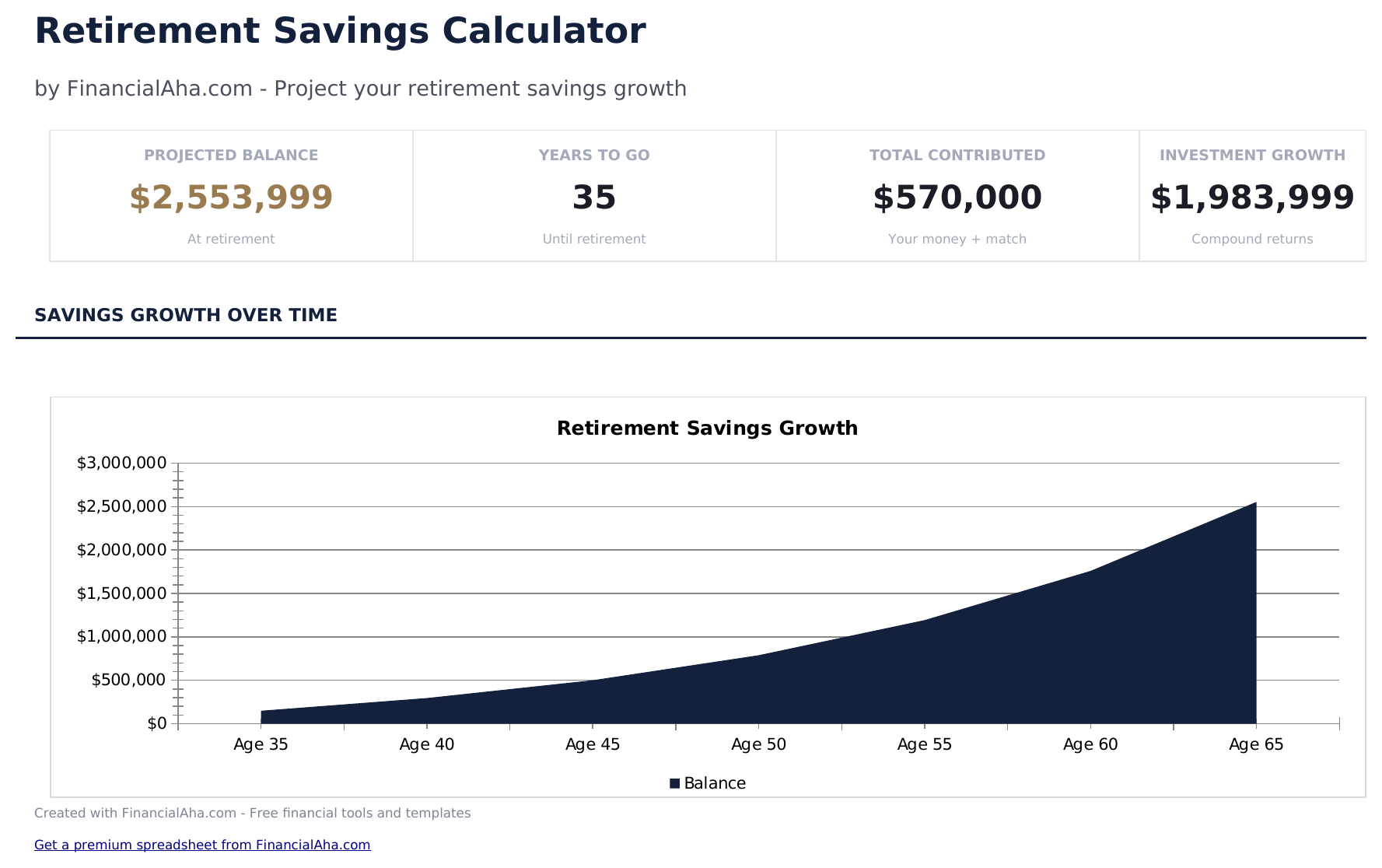The image size is (1382, 868).
Task: Click the Age 50 axis label
Action: click(x=758, y=744)
